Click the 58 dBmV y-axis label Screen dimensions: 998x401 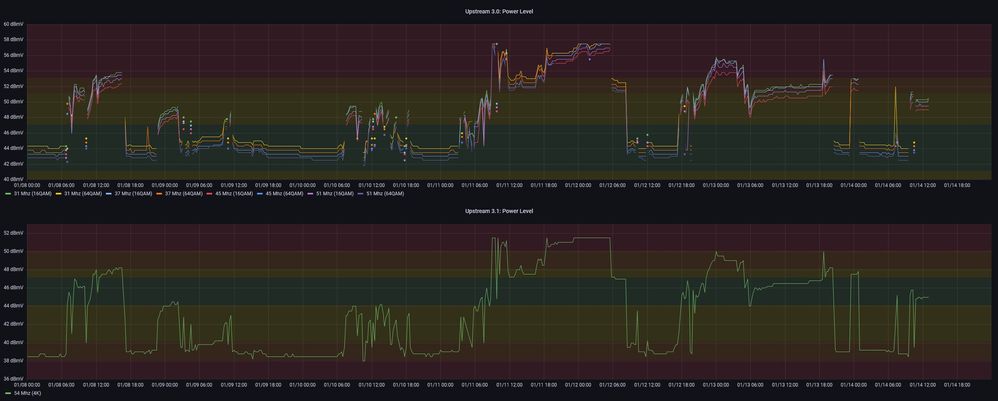point(14,39)
